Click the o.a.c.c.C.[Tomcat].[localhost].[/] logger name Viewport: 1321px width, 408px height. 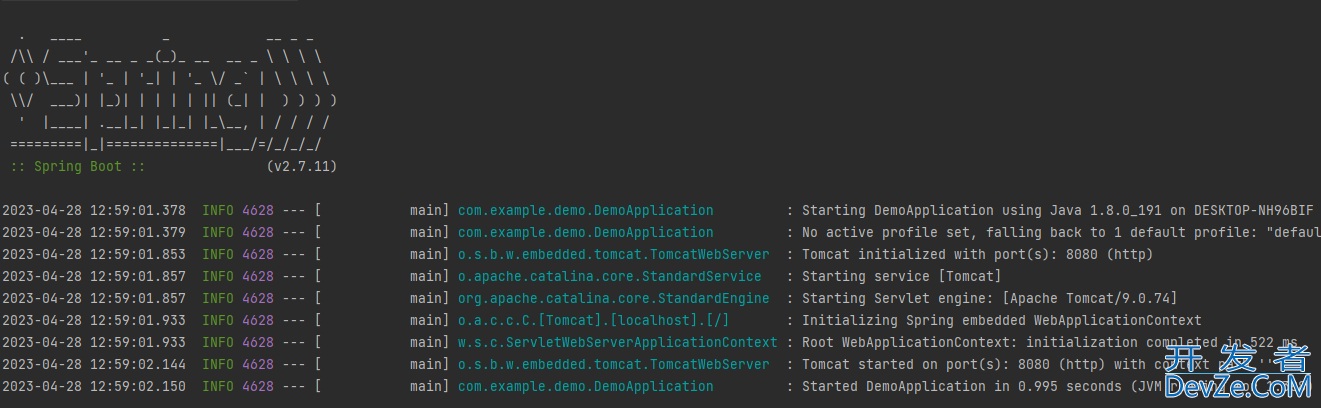(x=593, y=320)
